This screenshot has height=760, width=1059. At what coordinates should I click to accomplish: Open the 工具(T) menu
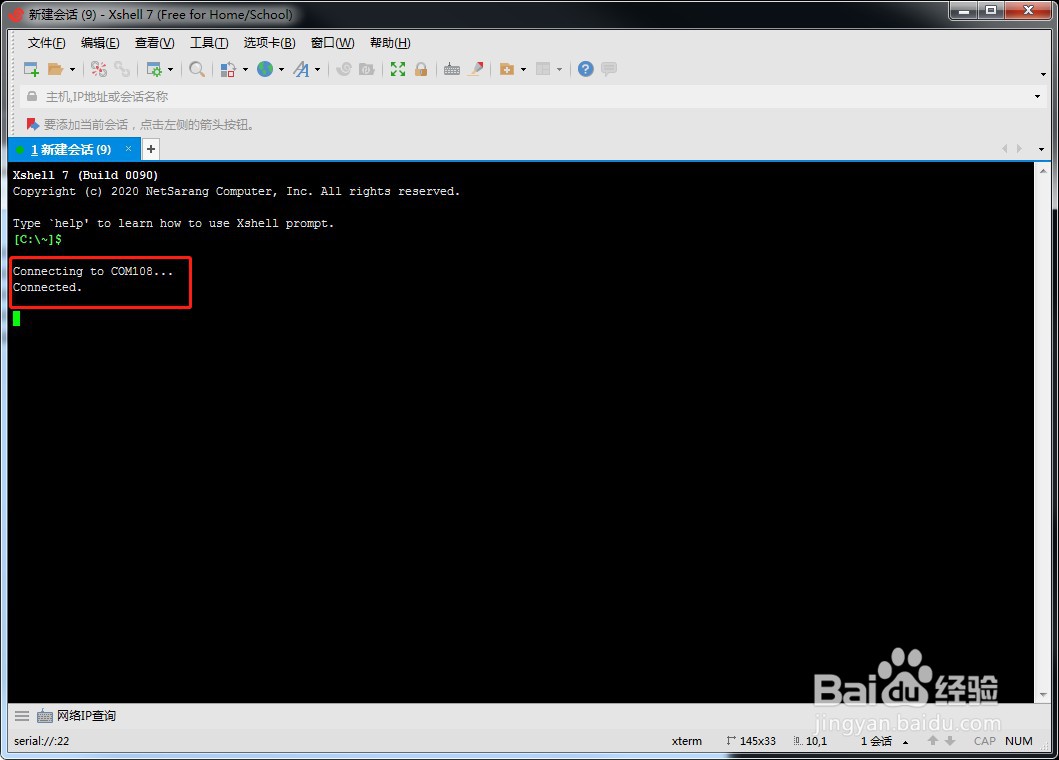tap(209, 43)
